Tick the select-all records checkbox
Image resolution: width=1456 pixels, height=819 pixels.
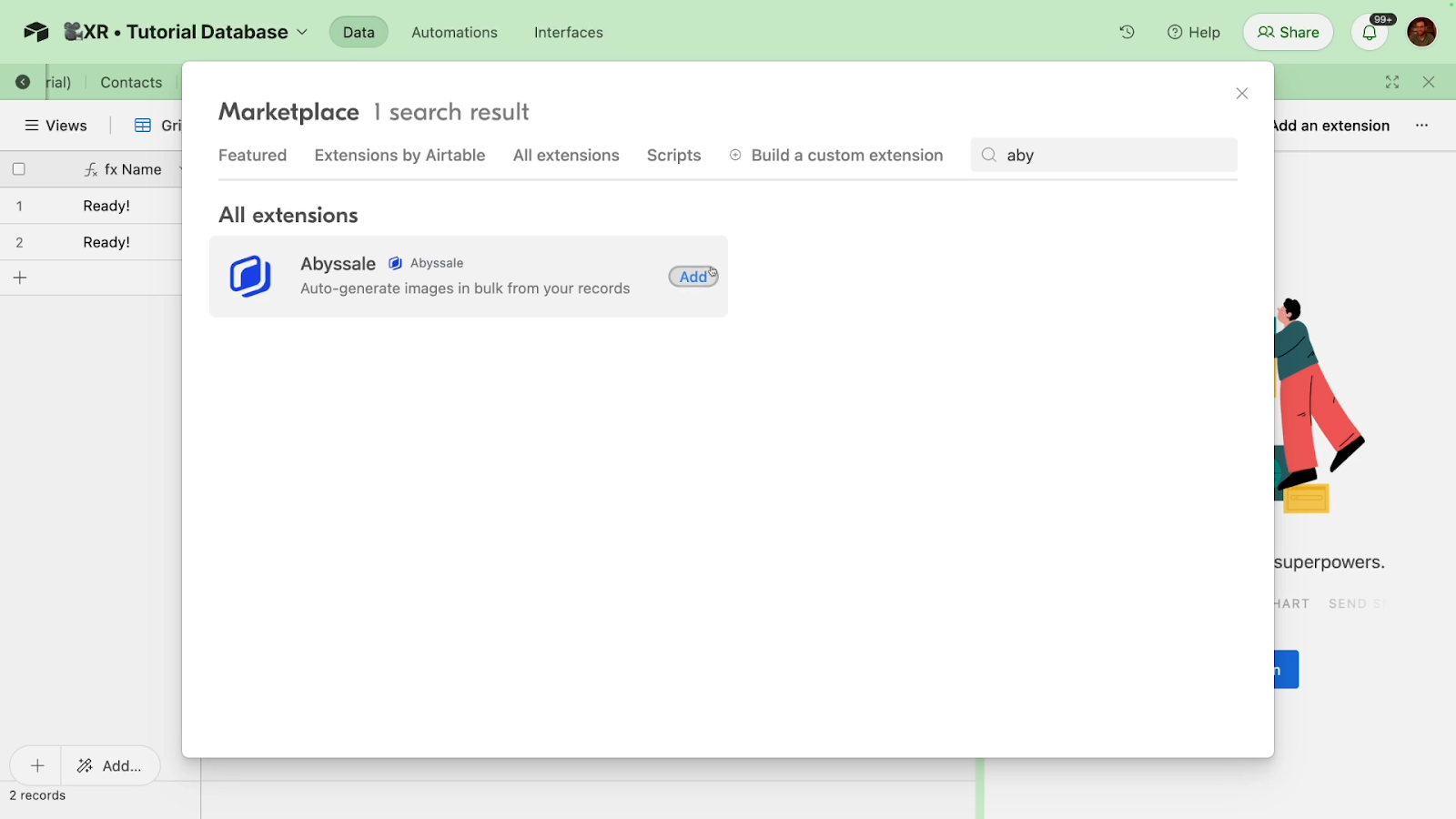[18, 169]
